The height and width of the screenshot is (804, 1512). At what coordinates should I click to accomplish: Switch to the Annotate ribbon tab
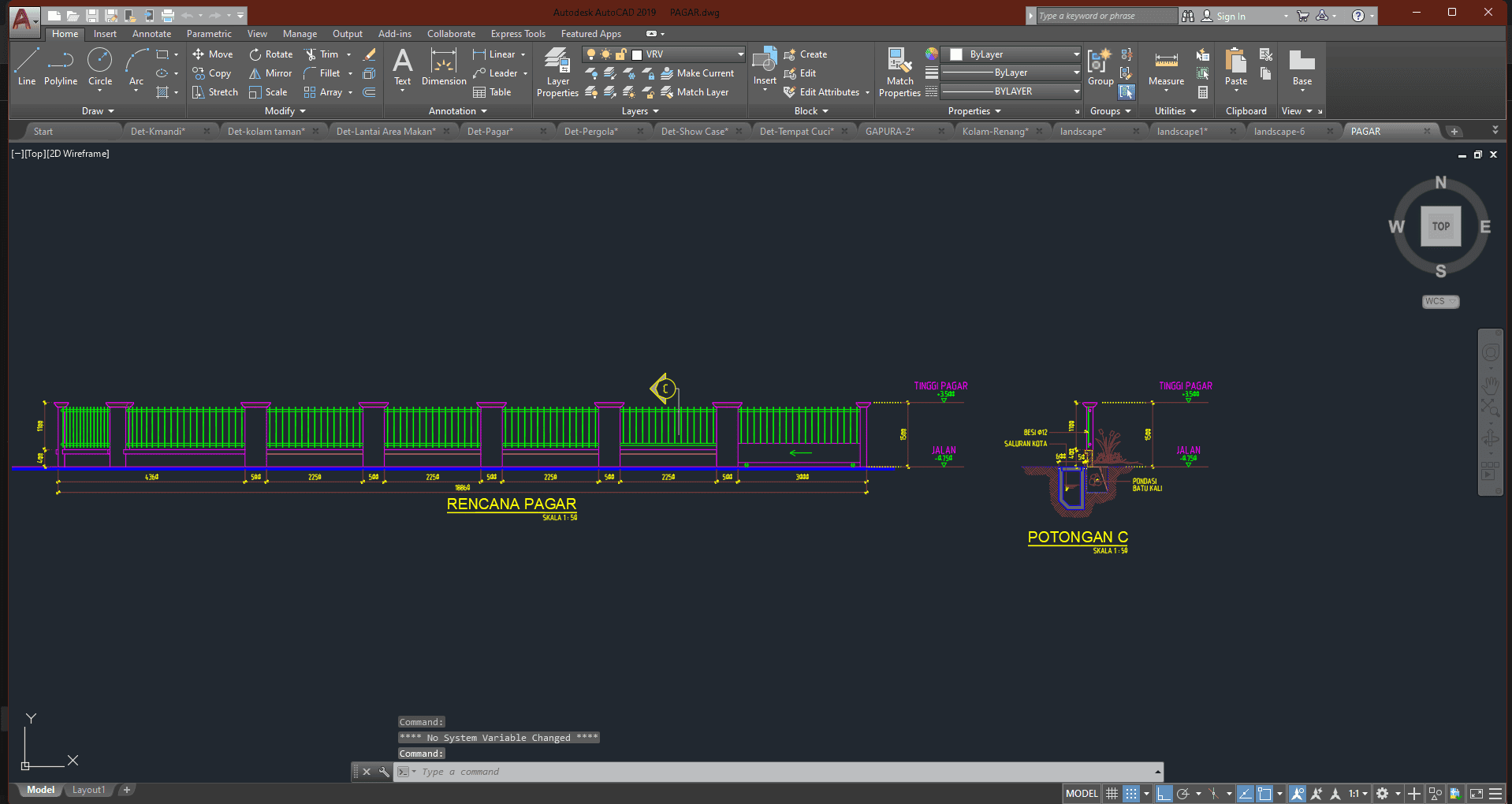[151, 34]
